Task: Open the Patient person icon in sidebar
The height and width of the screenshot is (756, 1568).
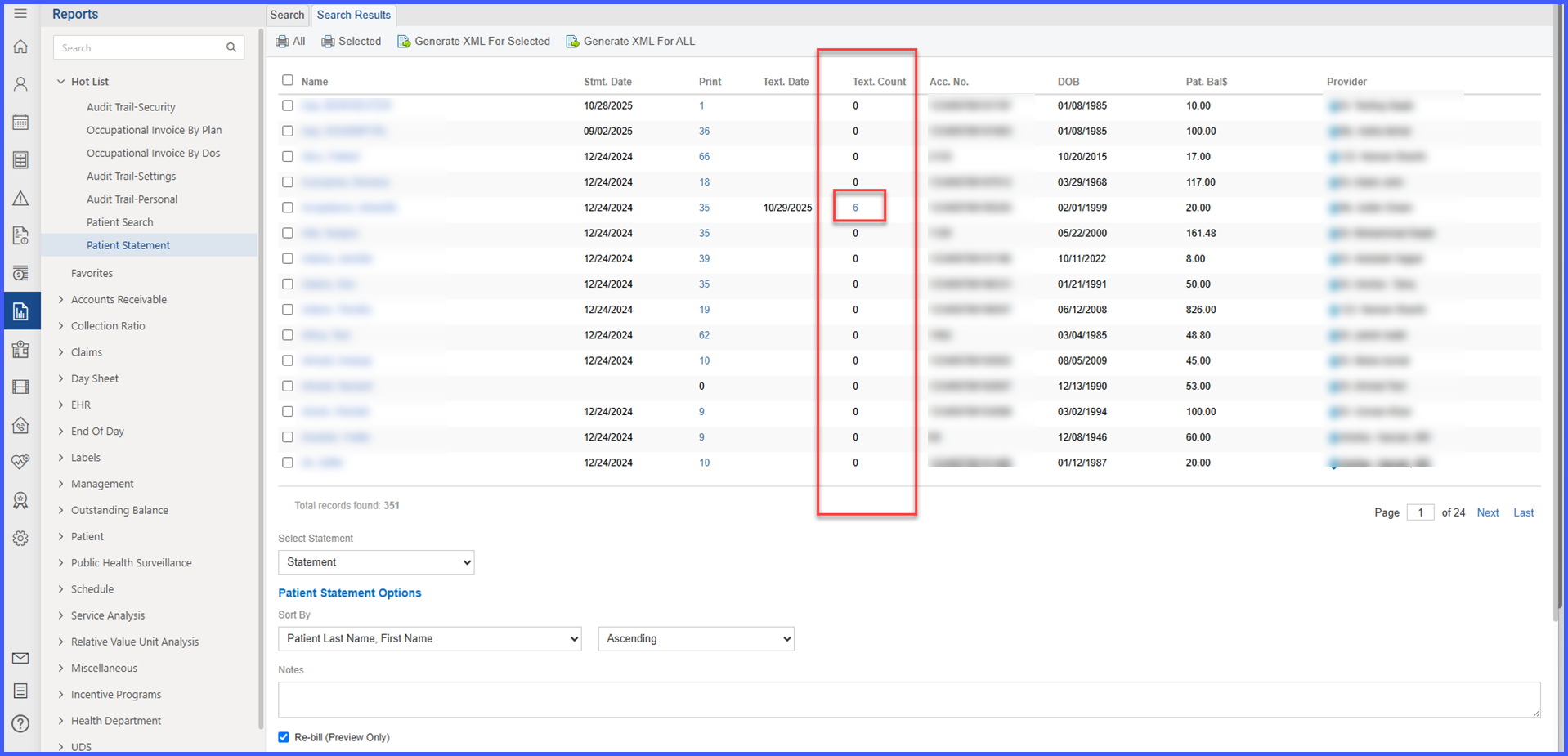Action: pos(20,84)
